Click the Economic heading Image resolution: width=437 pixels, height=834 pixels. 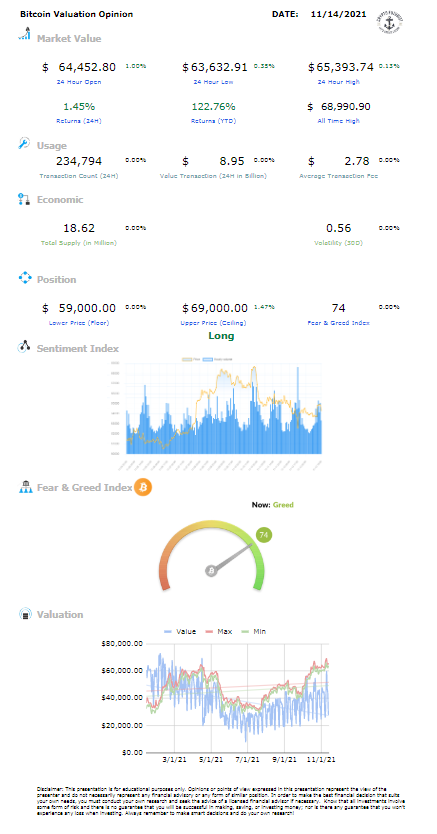click(x=60, y=199)
